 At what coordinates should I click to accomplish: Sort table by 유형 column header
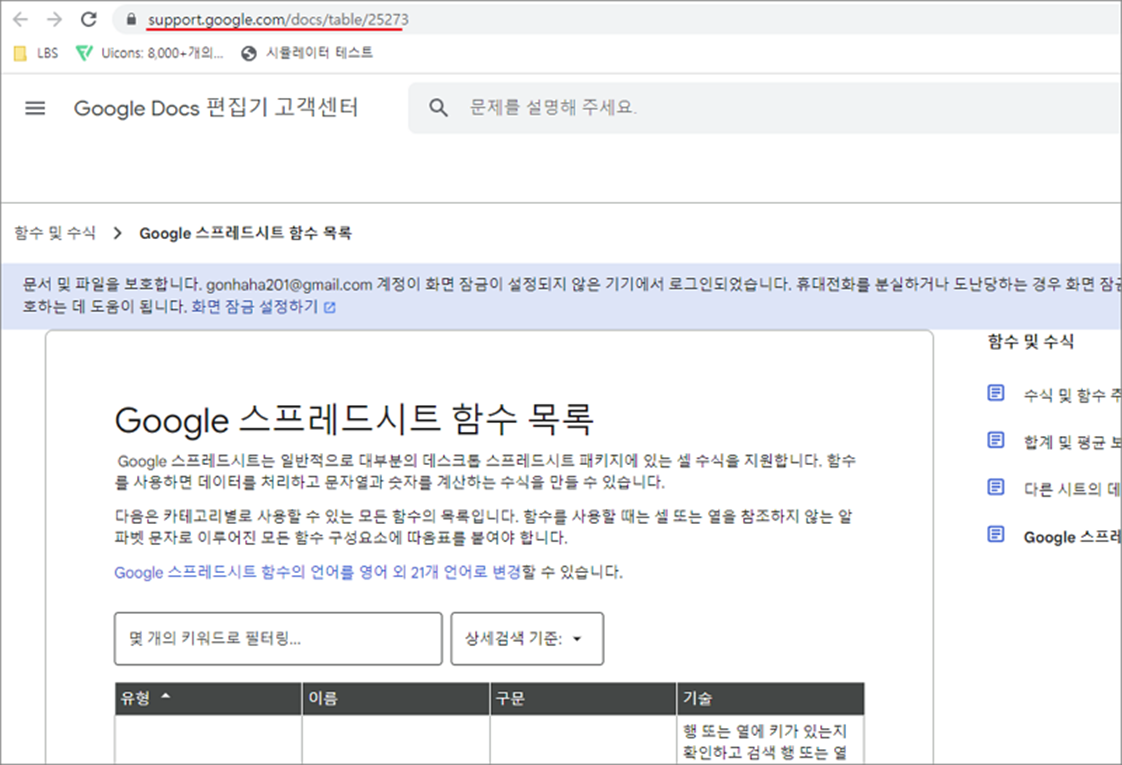tap(208, 698)
